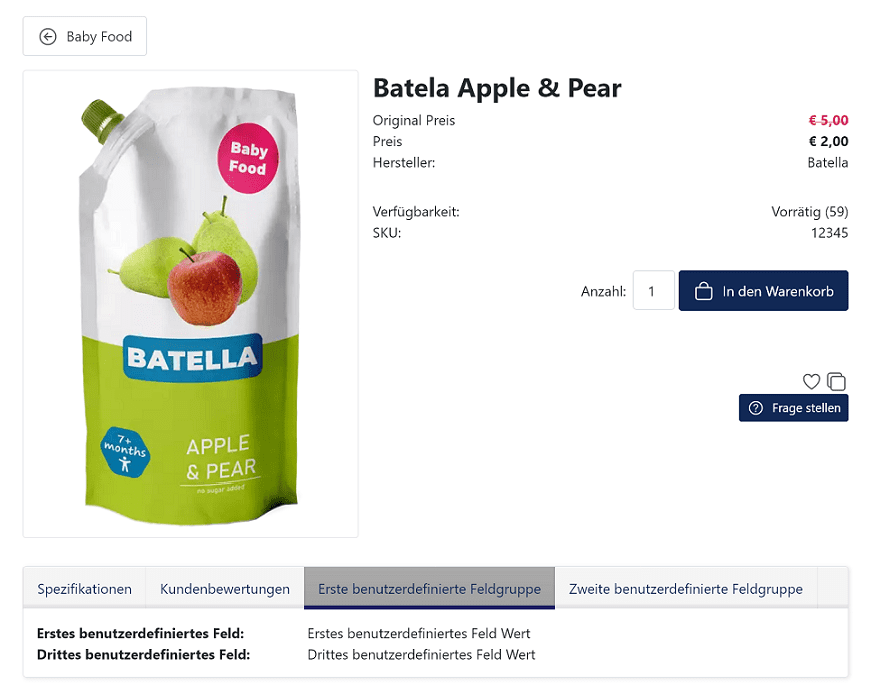Click the SKU number 12345
The image size is (871, 694).
[829, 233]
